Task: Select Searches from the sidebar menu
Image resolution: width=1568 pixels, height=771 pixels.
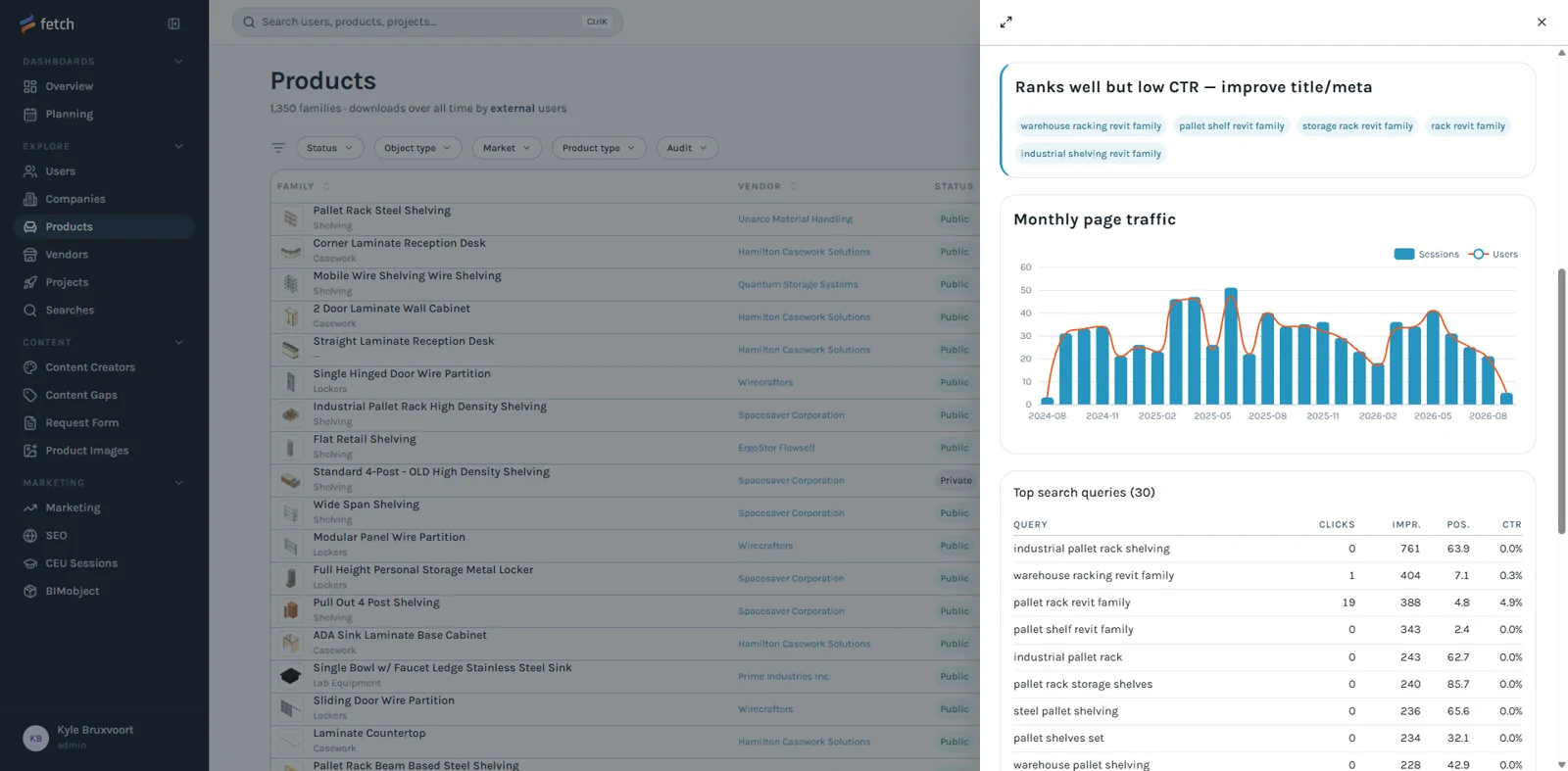Action: [70, 311]
